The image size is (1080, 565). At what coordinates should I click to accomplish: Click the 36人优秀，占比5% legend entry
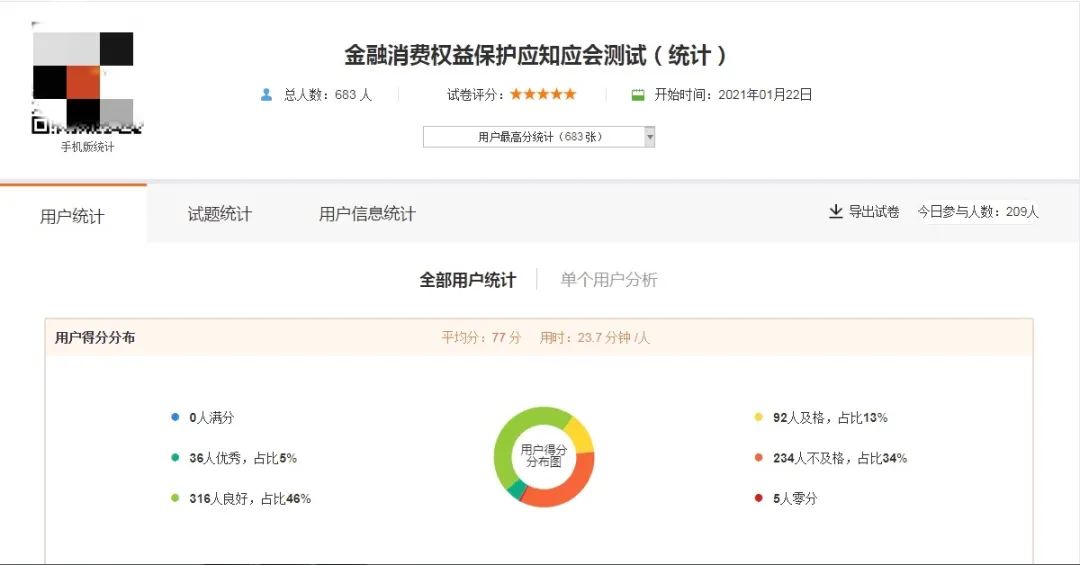click(243, 458)
